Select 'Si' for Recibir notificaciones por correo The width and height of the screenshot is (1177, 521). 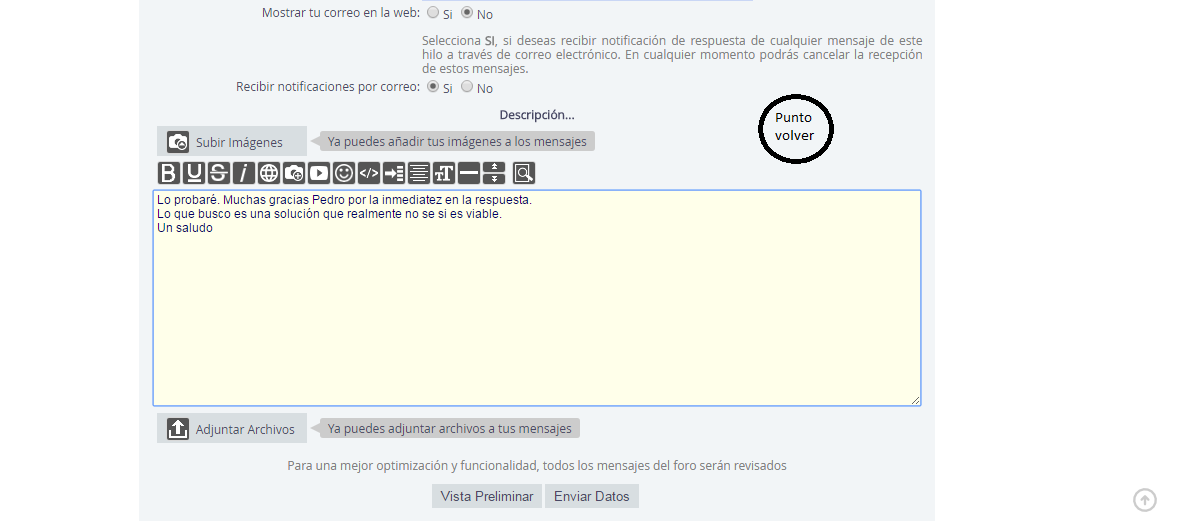click(x=433, y=87)
